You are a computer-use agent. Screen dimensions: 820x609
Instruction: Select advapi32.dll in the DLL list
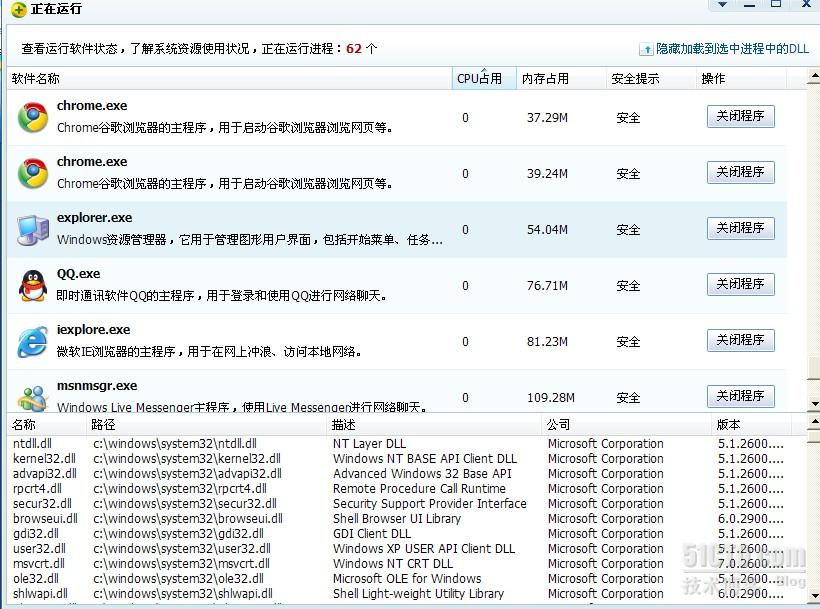(45, 474)
